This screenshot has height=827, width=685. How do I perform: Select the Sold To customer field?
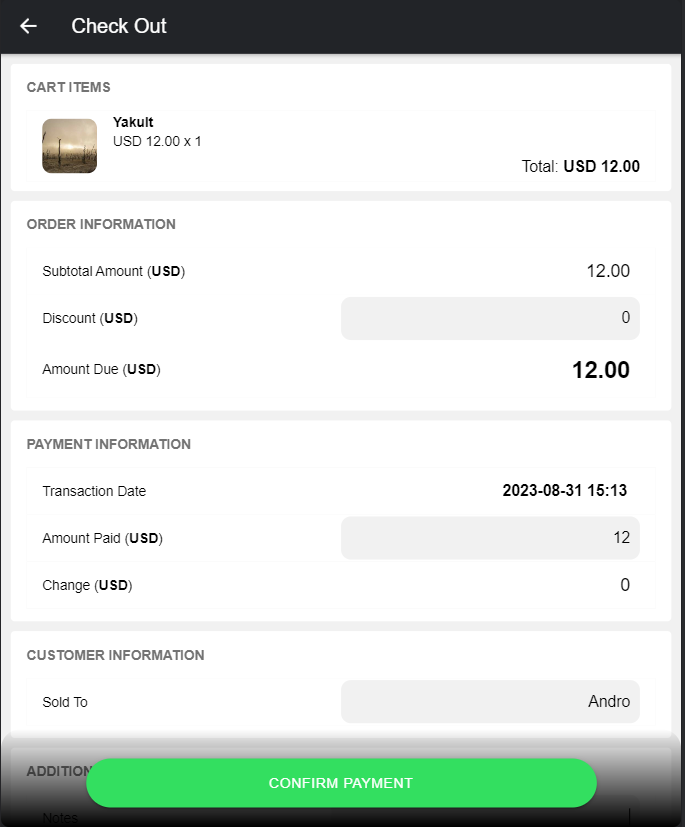(x=490, y=702)
